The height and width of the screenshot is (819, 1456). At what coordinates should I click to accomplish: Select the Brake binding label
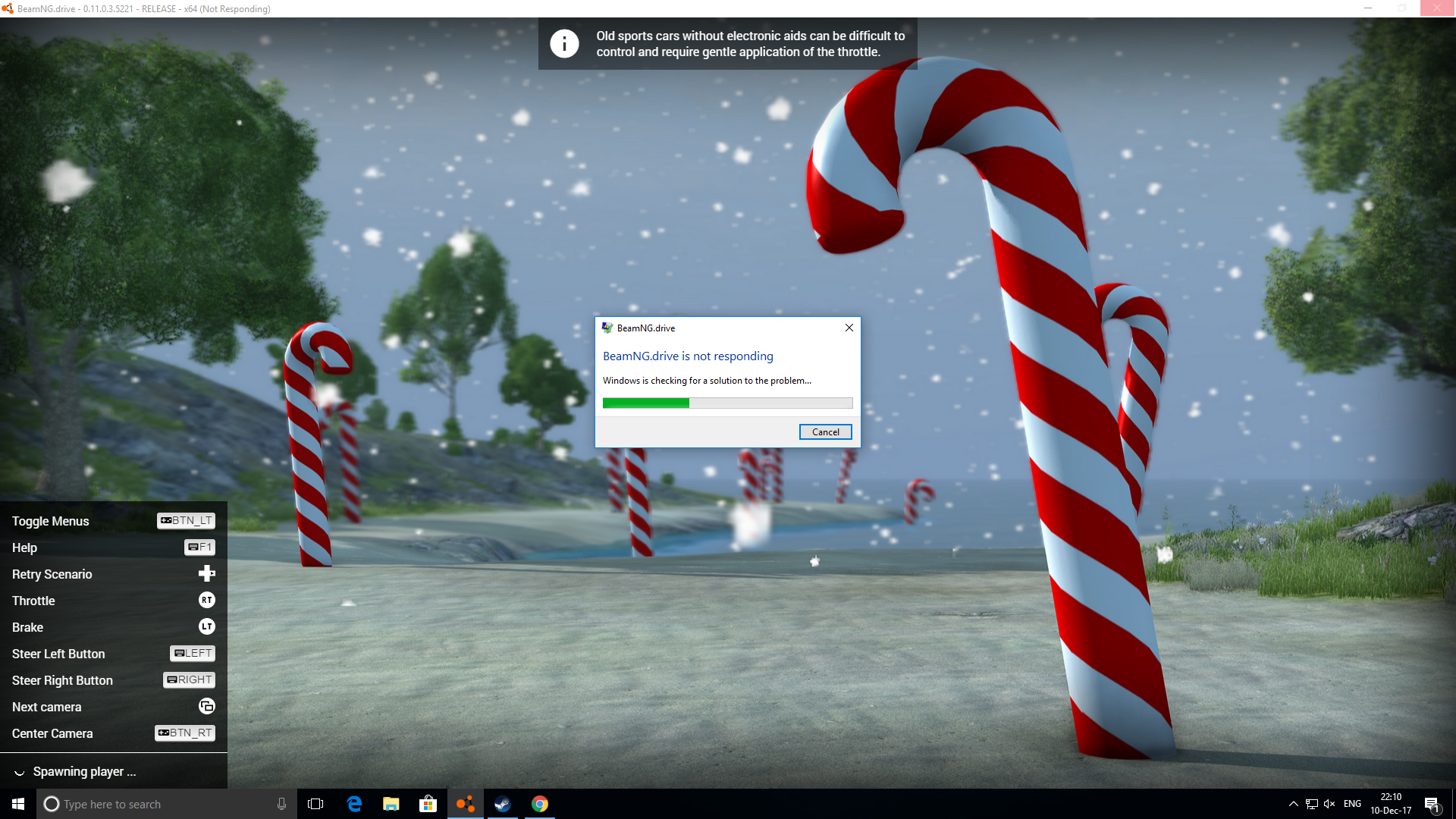tap(27, 627)
